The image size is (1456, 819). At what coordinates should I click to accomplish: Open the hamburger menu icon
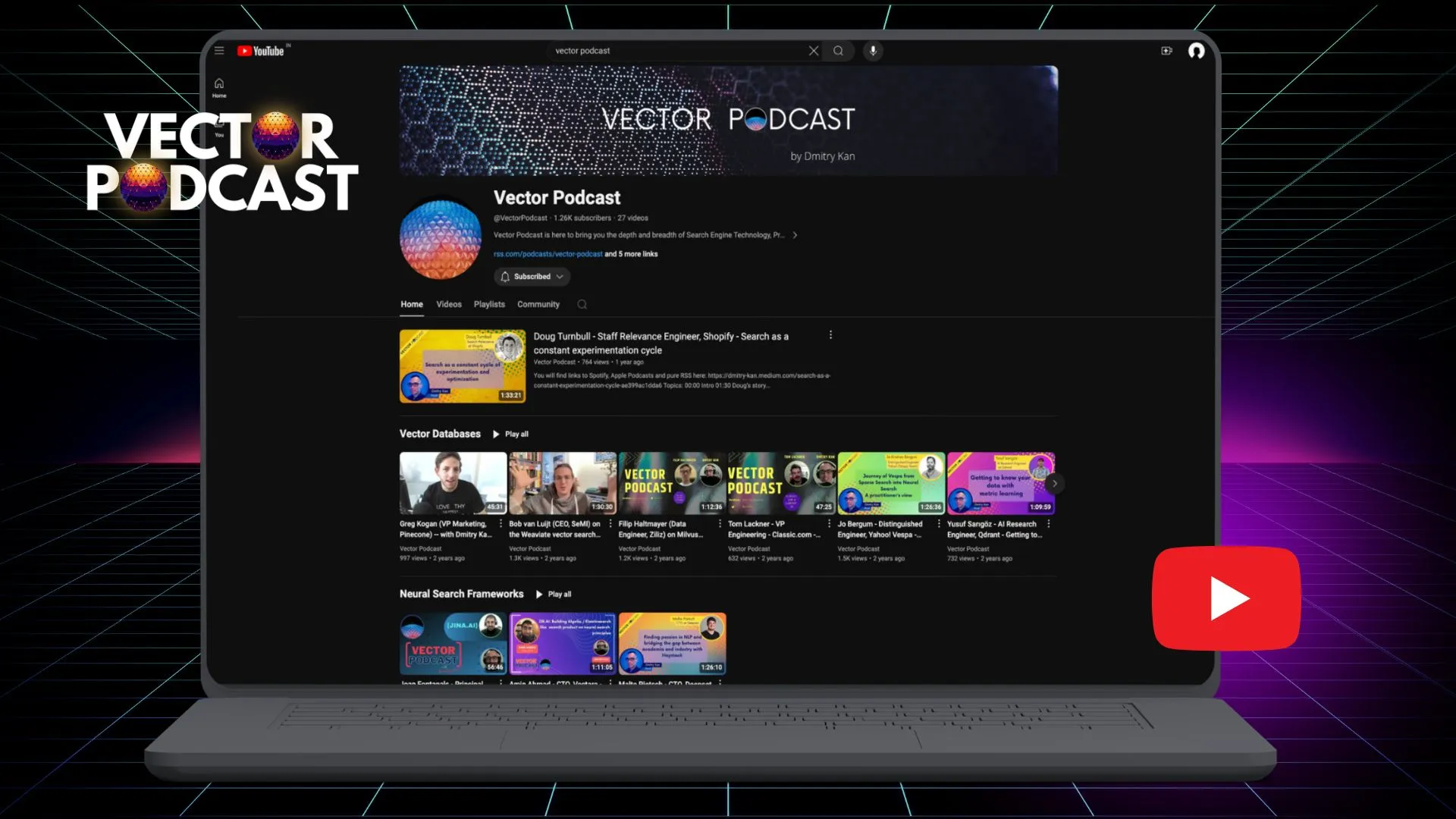pyautogui.click(x=219, y=50)
